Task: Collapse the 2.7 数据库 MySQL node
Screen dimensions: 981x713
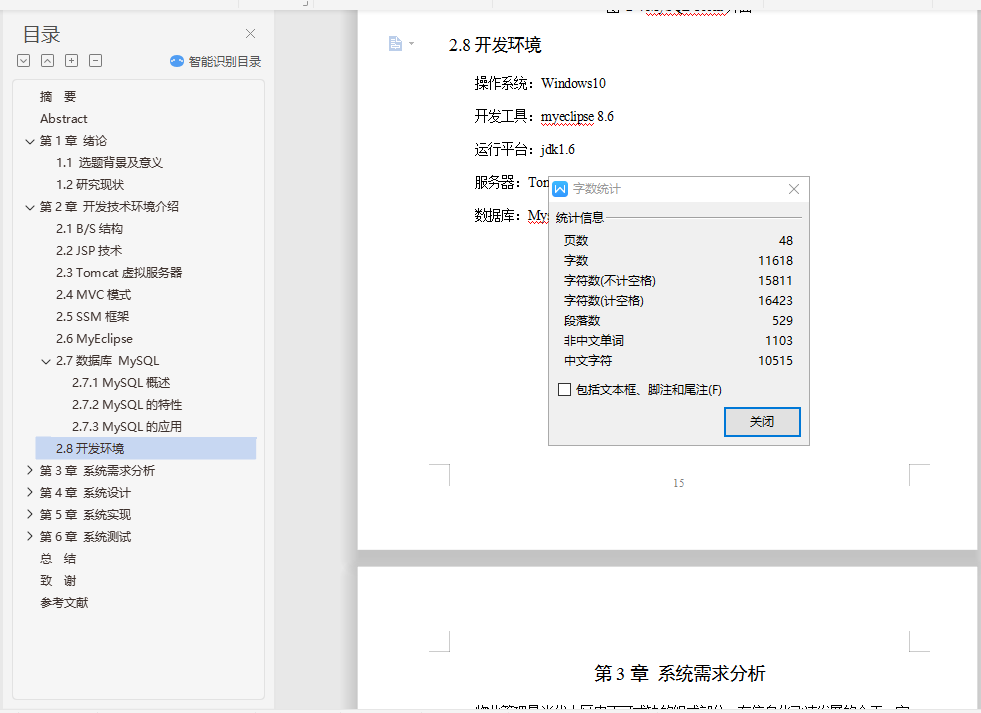Action: click(x=46, y=362)
